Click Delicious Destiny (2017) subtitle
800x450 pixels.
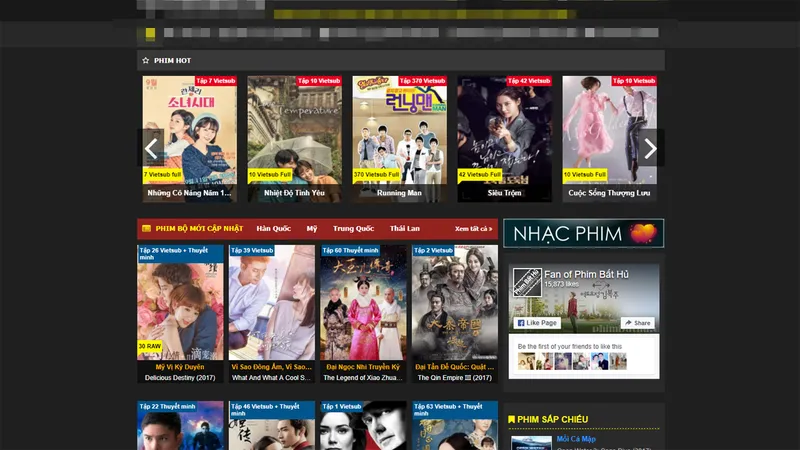click(x=180, y=378)
